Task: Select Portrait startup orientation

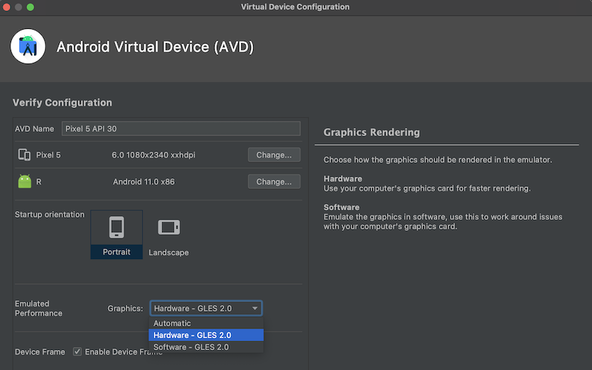Action: pos(116,234)
